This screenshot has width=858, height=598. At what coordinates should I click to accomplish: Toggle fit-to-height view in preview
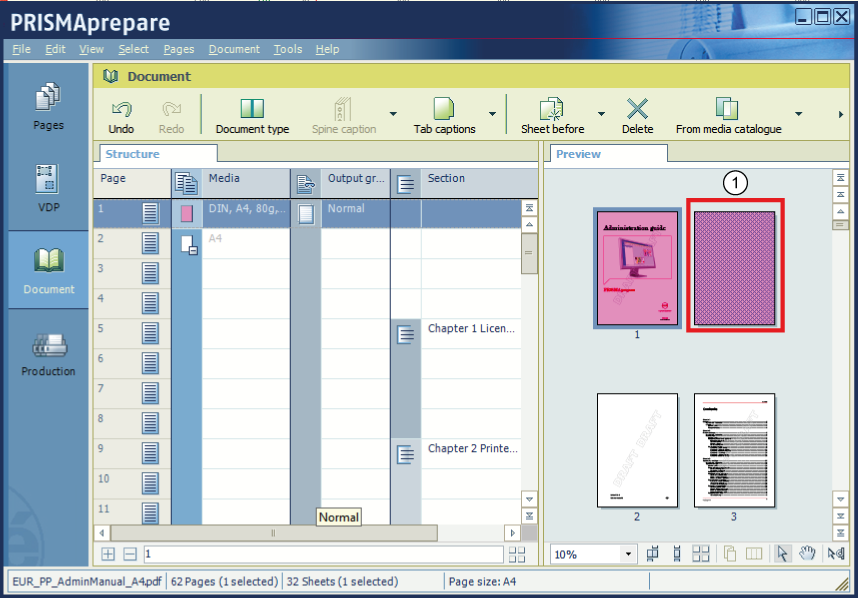click(677, 554)
